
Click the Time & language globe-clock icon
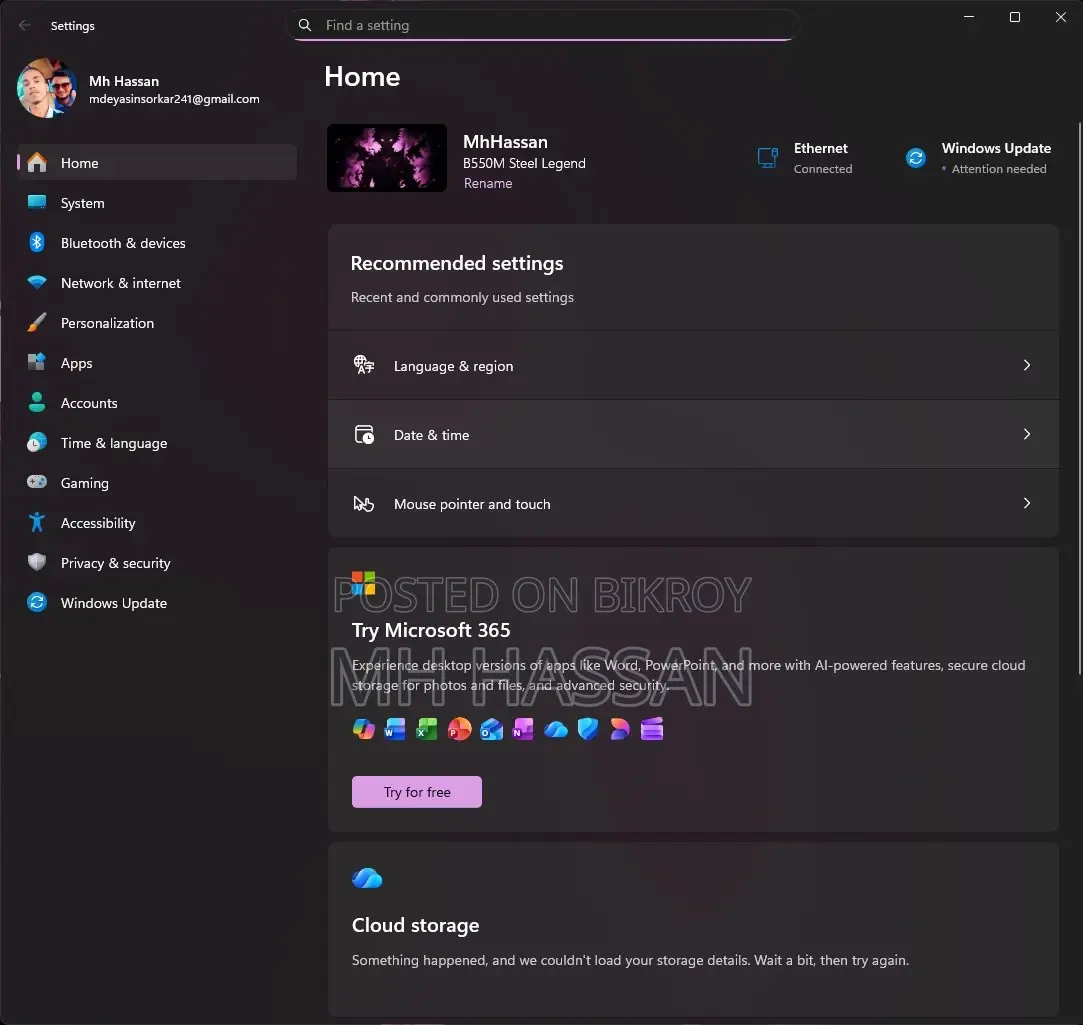[x=37, y=442]
